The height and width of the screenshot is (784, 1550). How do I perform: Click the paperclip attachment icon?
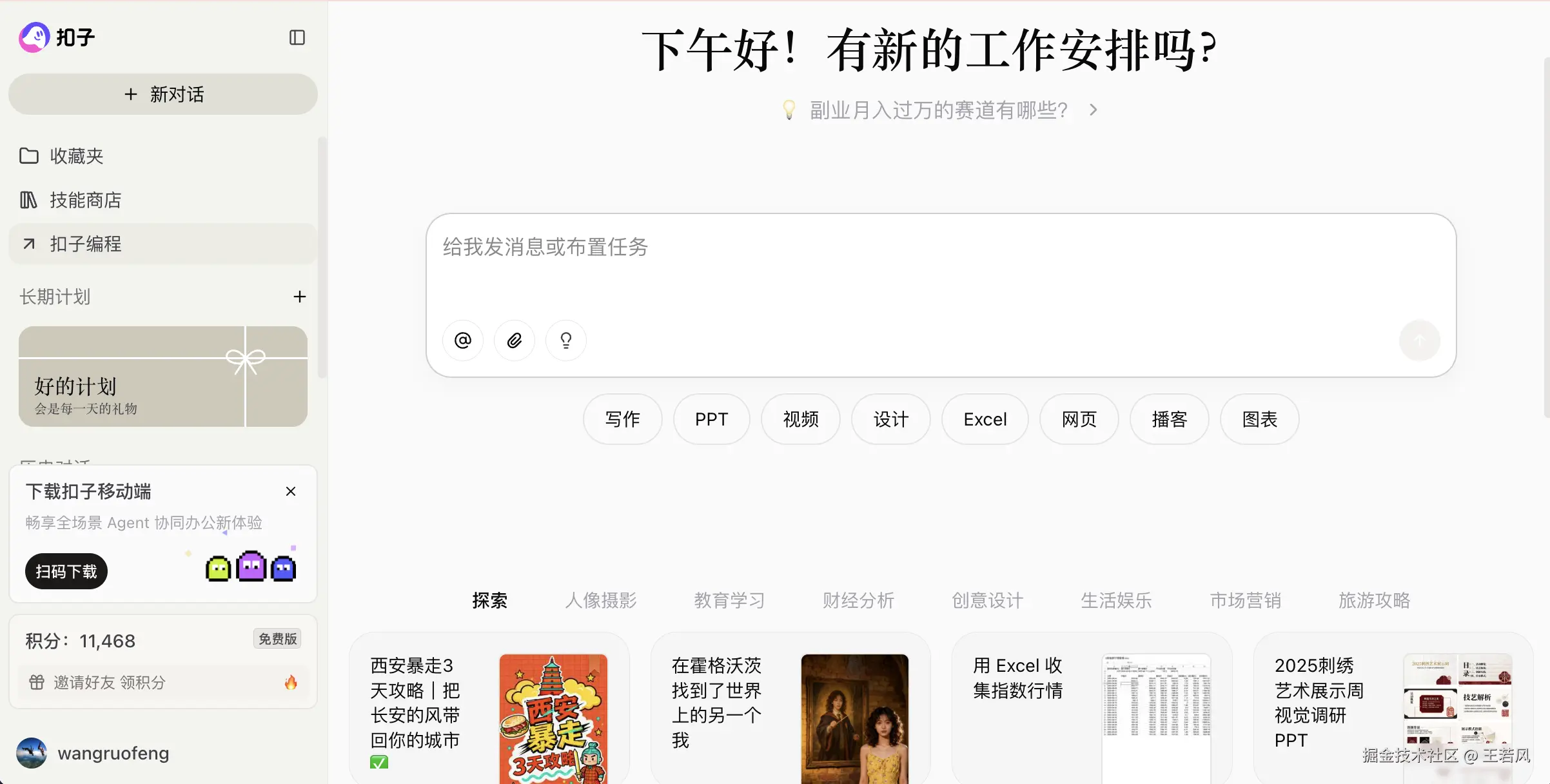[514, 340]
